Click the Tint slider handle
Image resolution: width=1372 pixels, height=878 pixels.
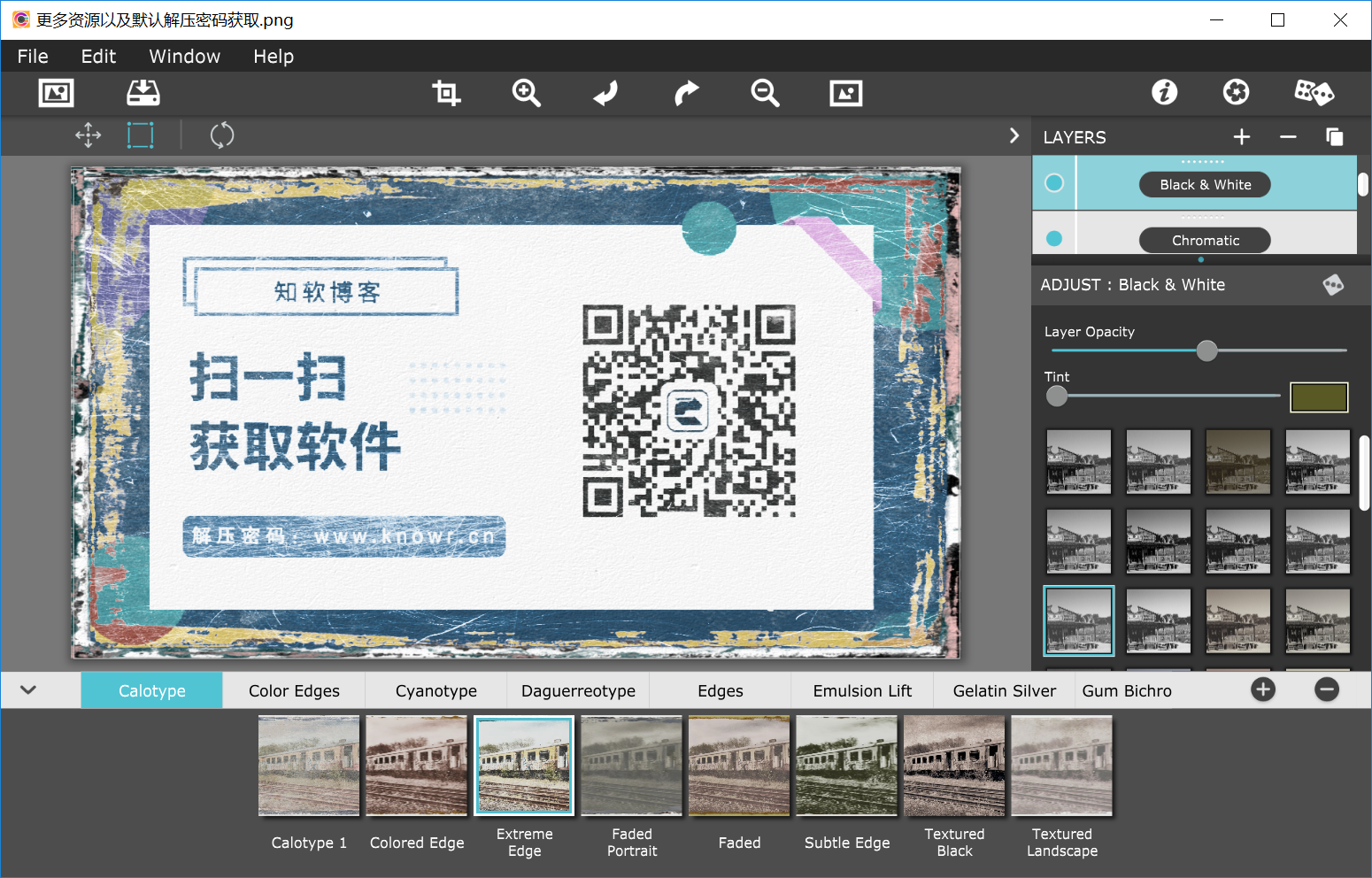[1057, 396]
